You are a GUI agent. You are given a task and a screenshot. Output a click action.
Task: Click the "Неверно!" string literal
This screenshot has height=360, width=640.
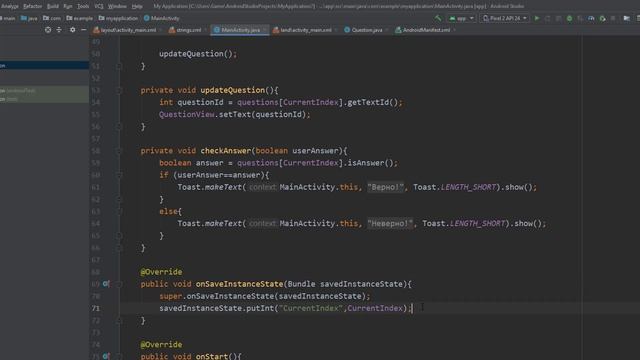(x=390, y=224)
